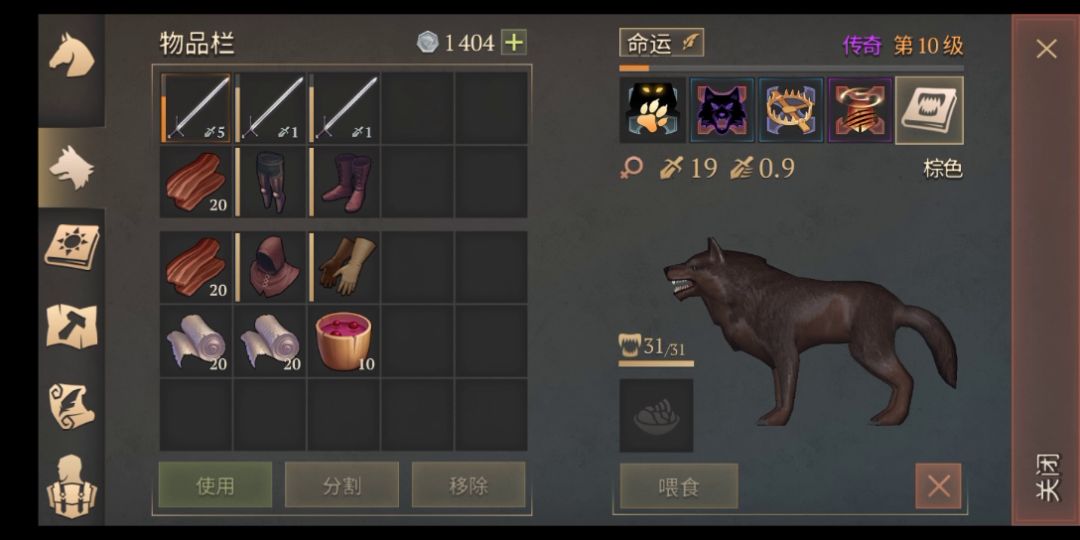Select the berry bucket item

(x=344, y=341)
